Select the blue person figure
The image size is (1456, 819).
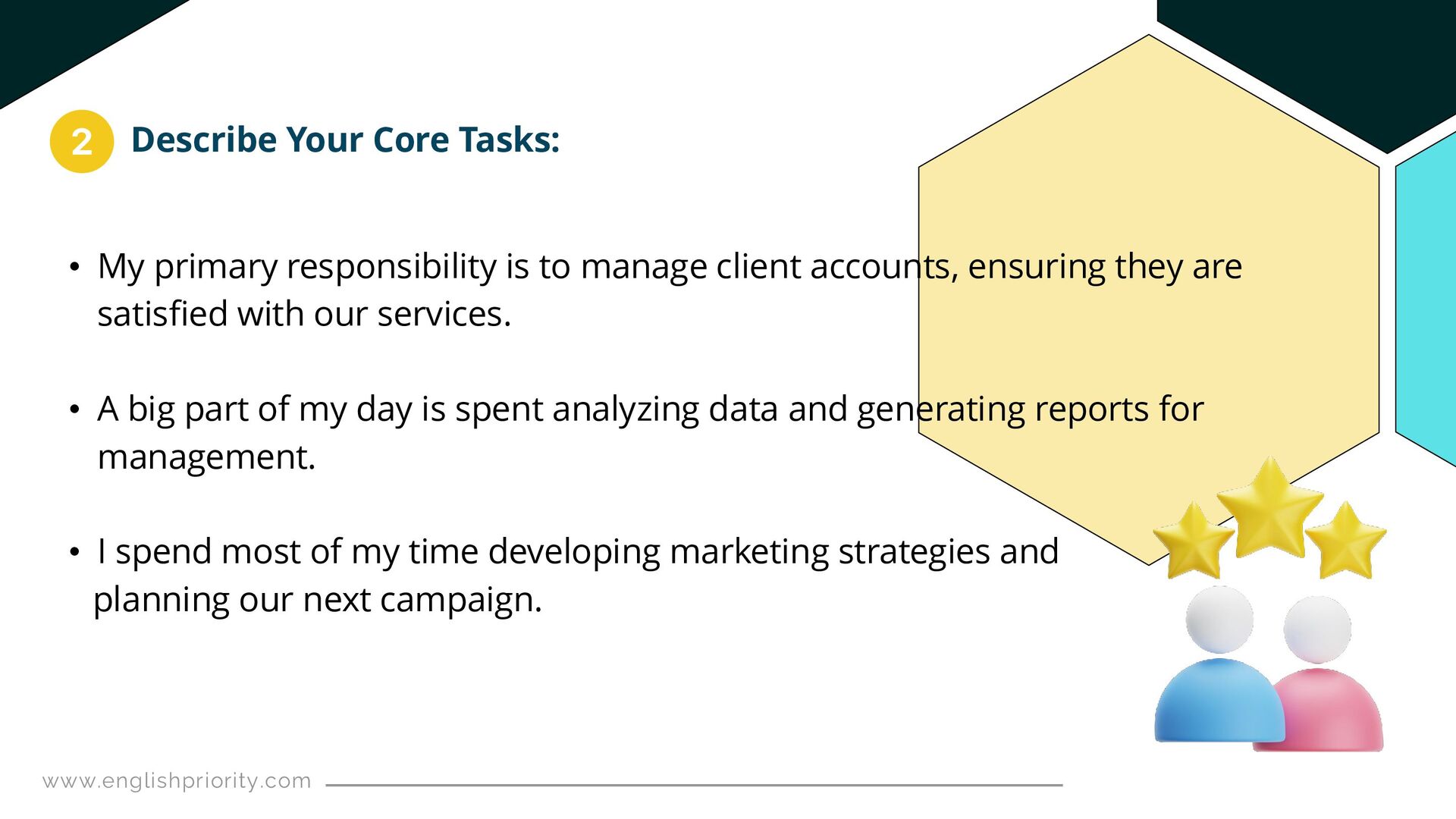[x=1219, y=664]
